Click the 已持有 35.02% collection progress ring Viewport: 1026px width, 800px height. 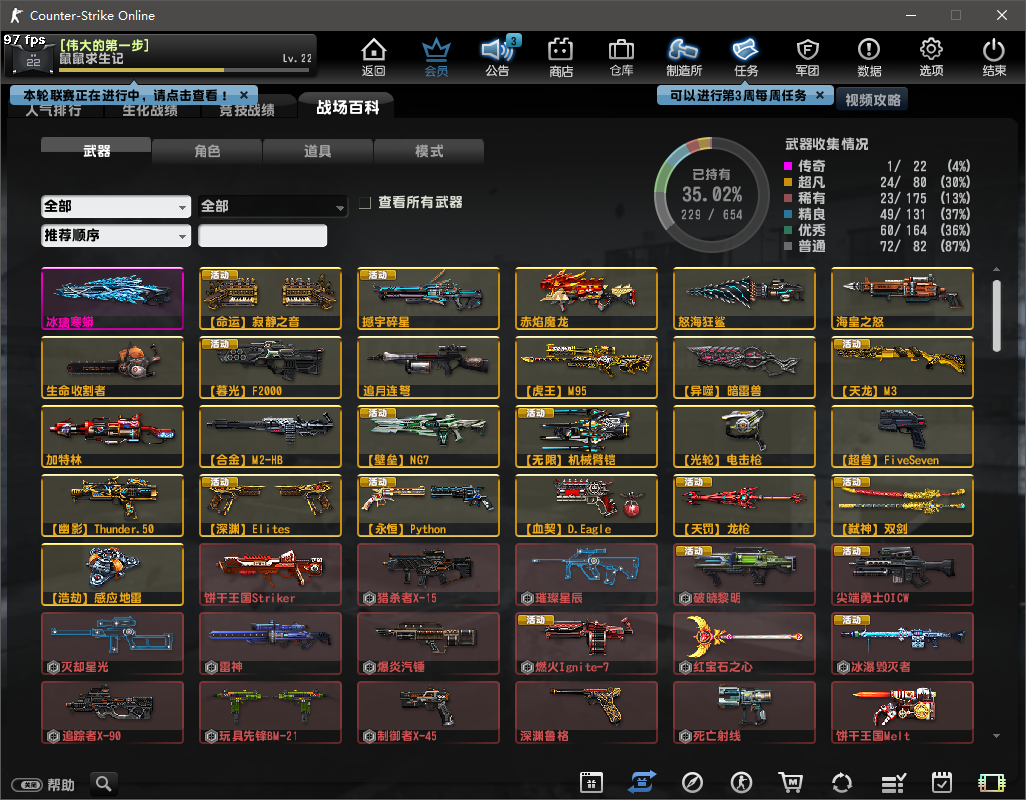712,194
